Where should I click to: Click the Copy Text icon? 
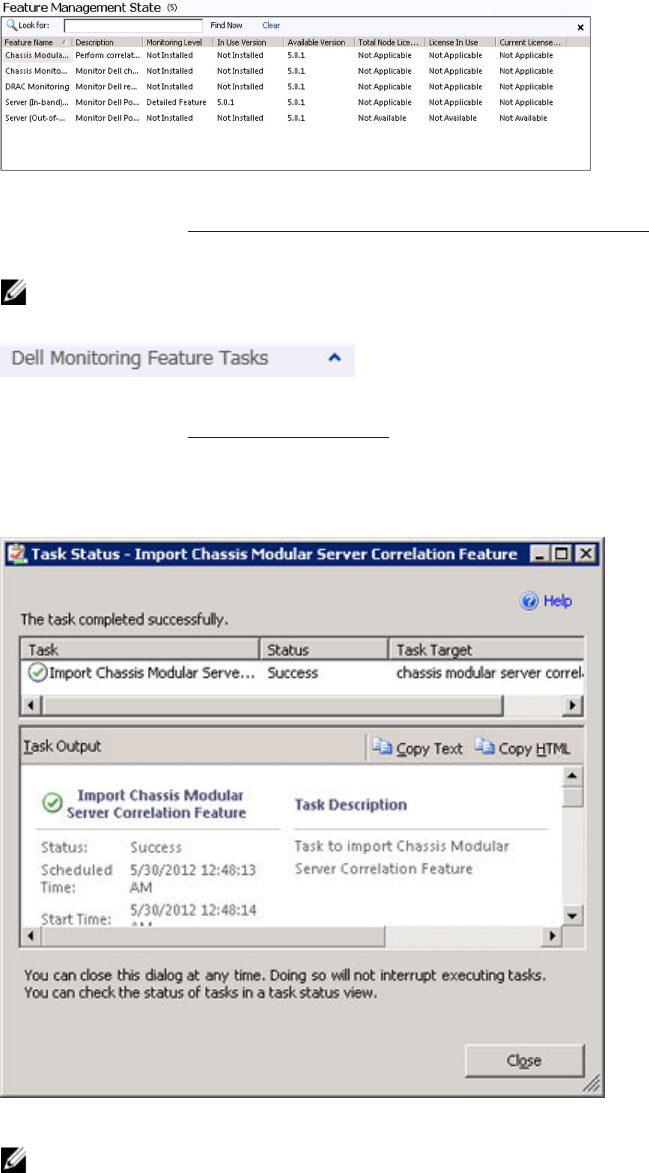pos(382,747)
